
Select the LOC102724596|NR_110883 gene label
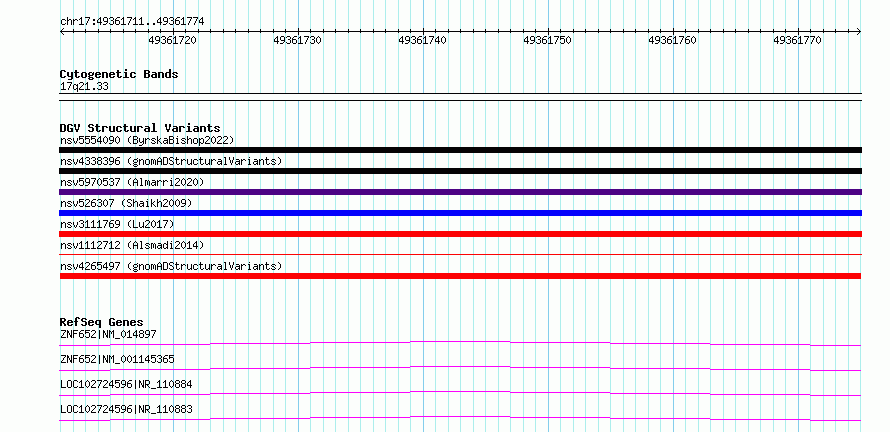pos(126,409)
